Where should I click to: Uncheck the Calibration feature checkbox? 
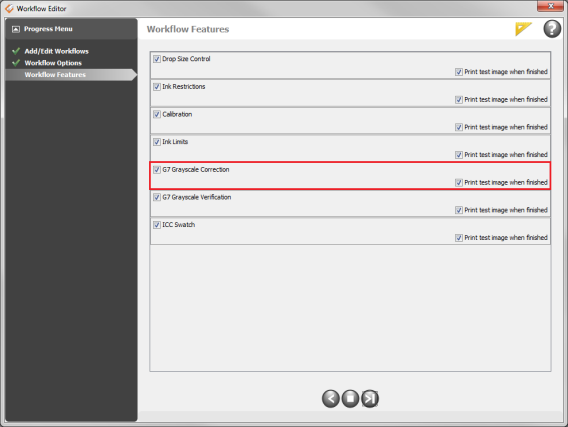tap(157, 114)
